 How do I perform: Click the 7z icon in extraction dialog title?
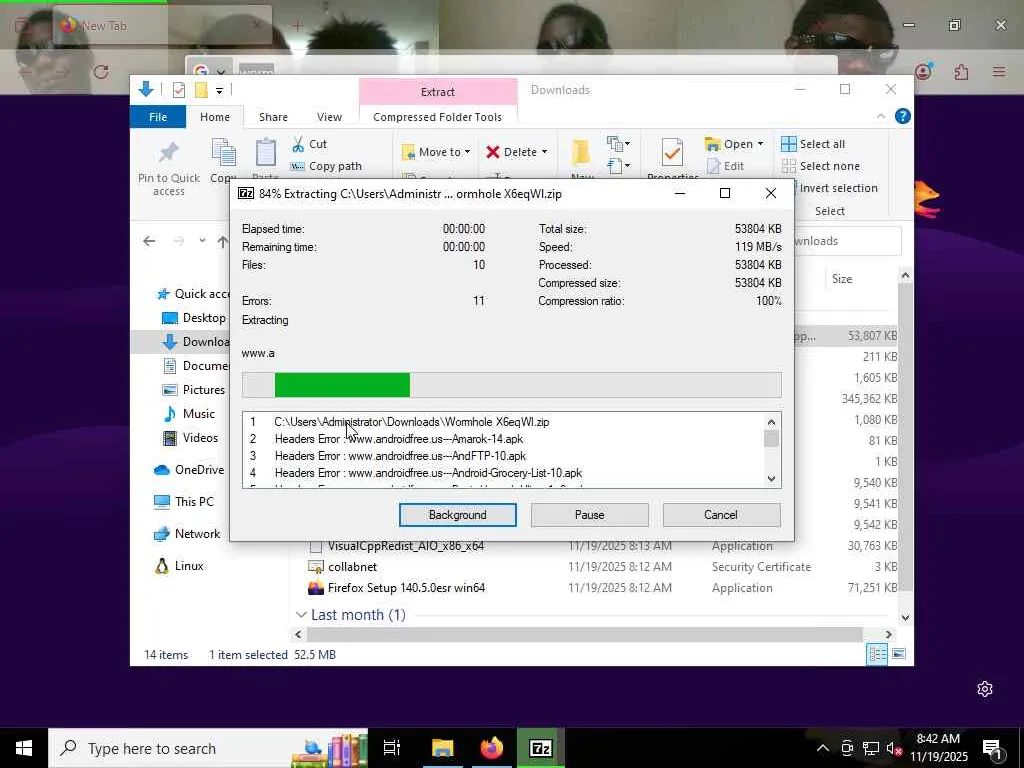(246, 193)
